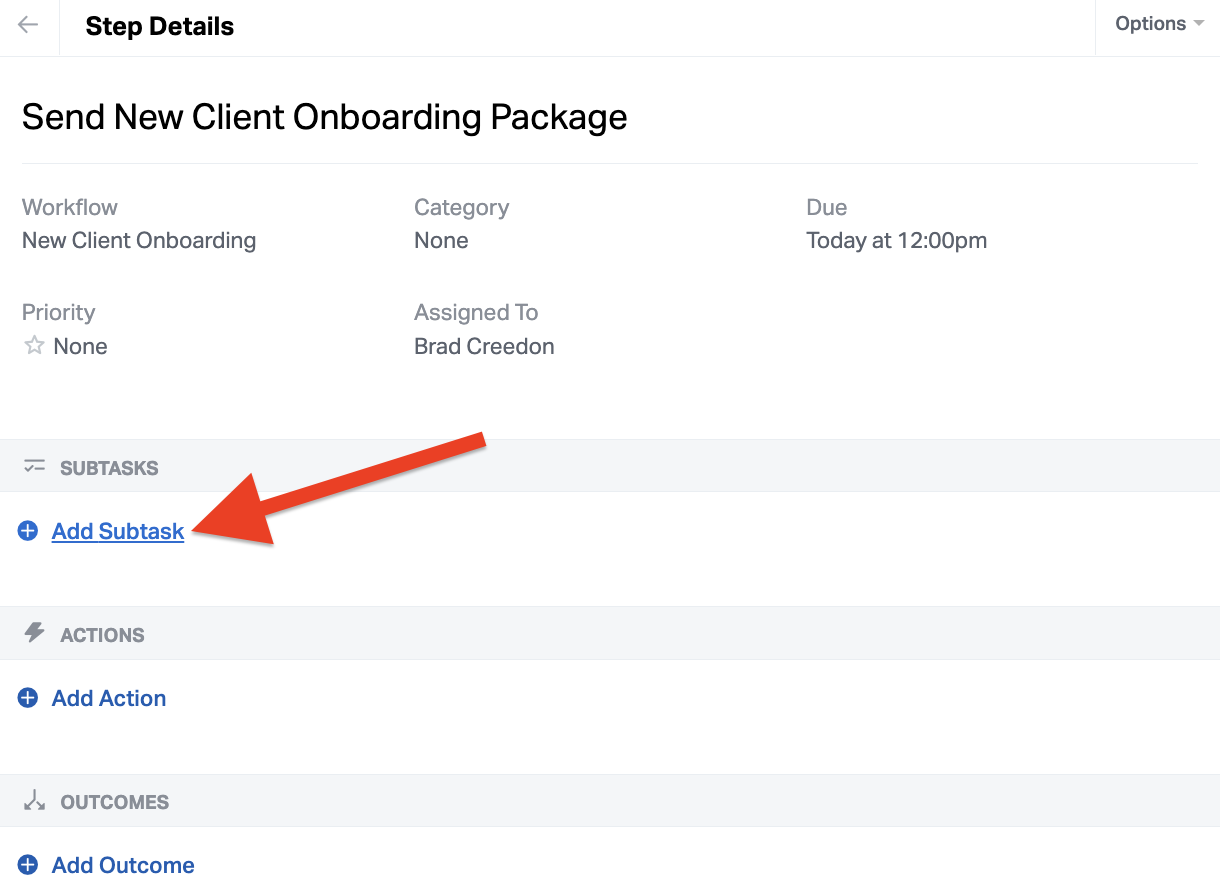
Task: Click the Add Subtask link
Action: pyautogui.click(x=118, y=531)
